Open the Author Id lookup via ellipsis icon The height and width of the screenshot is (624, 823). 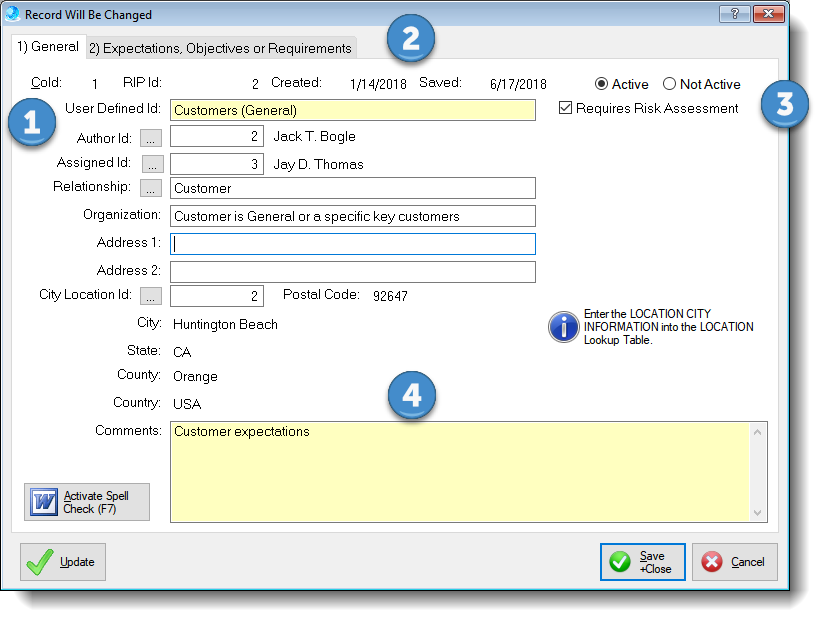coord(151,136)
